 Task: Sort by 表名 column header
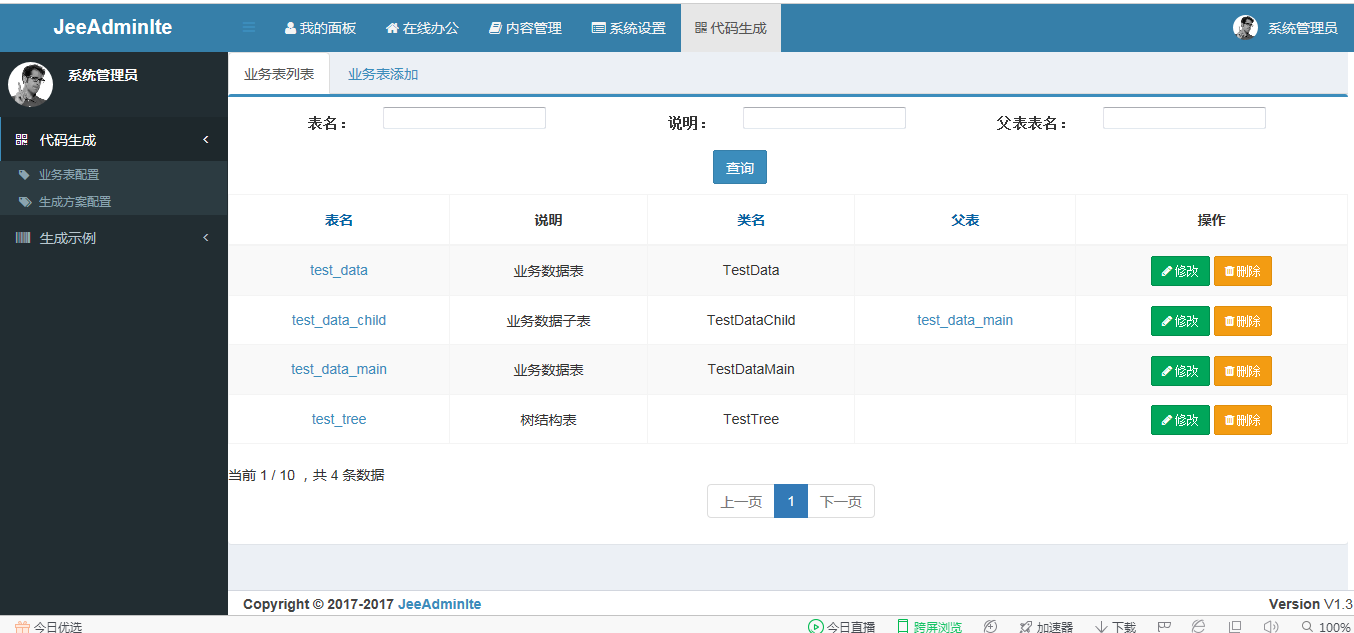coord(339,220)
